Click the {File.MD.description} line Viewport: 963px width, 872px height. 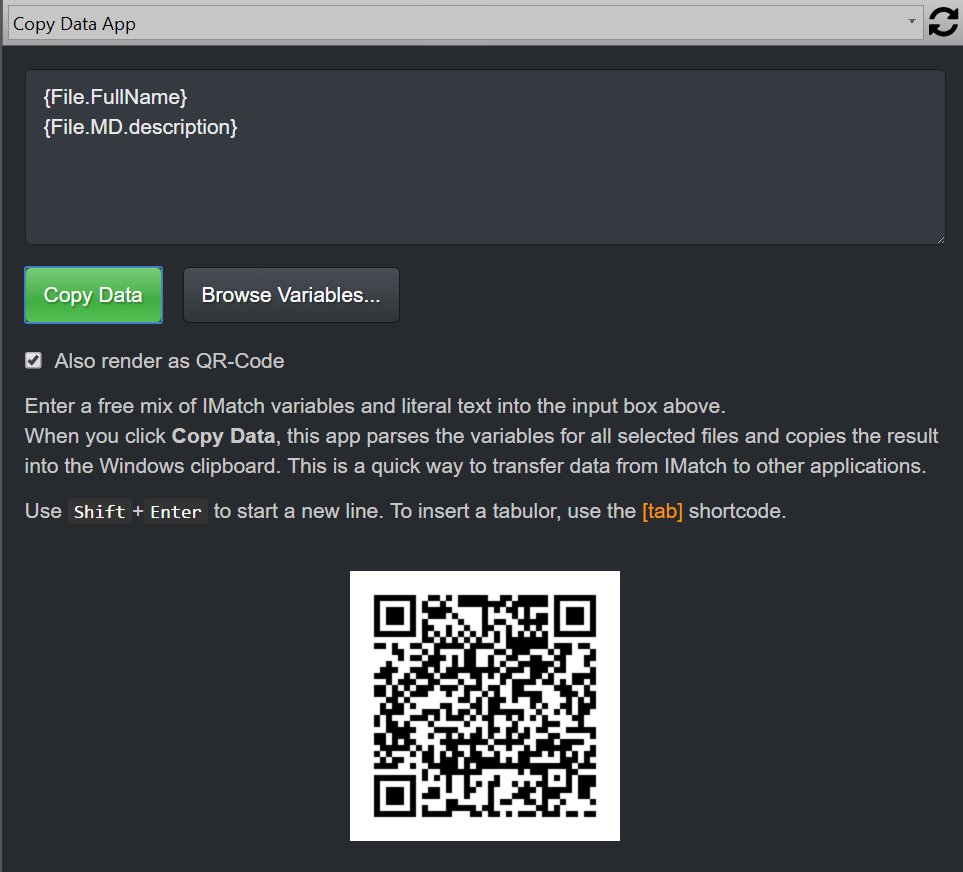(x=140, y=127)
